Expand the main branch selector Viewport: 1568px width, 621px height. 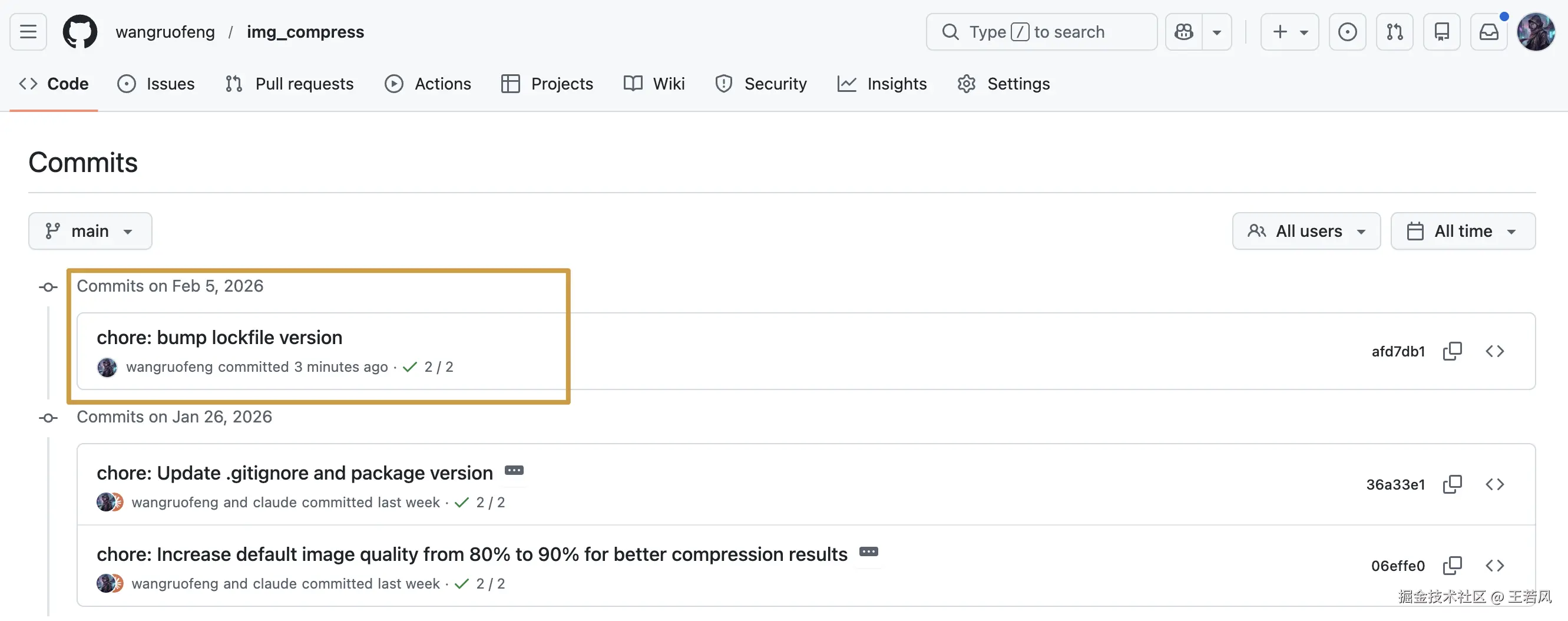(90, 232)
